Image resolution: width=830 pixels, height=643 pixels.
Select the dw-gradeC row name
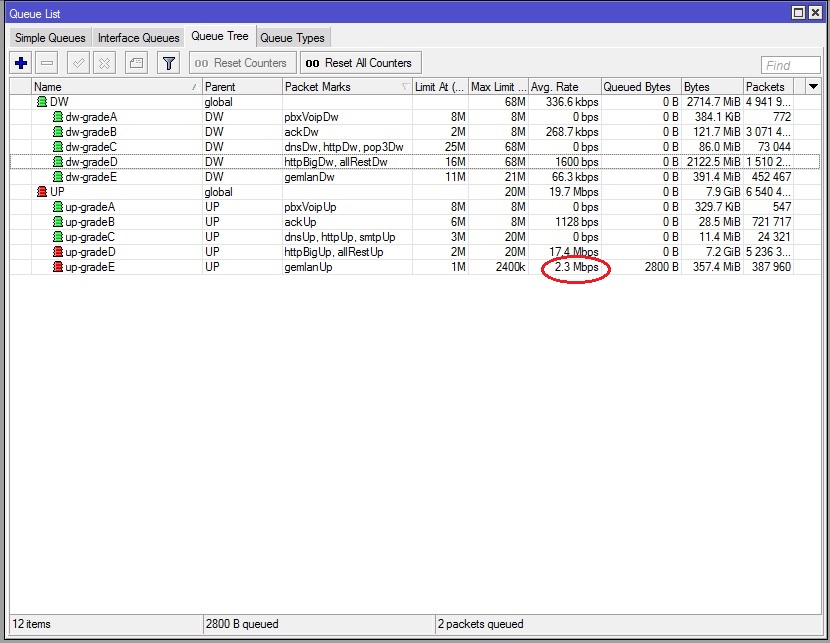click(91, 147)
